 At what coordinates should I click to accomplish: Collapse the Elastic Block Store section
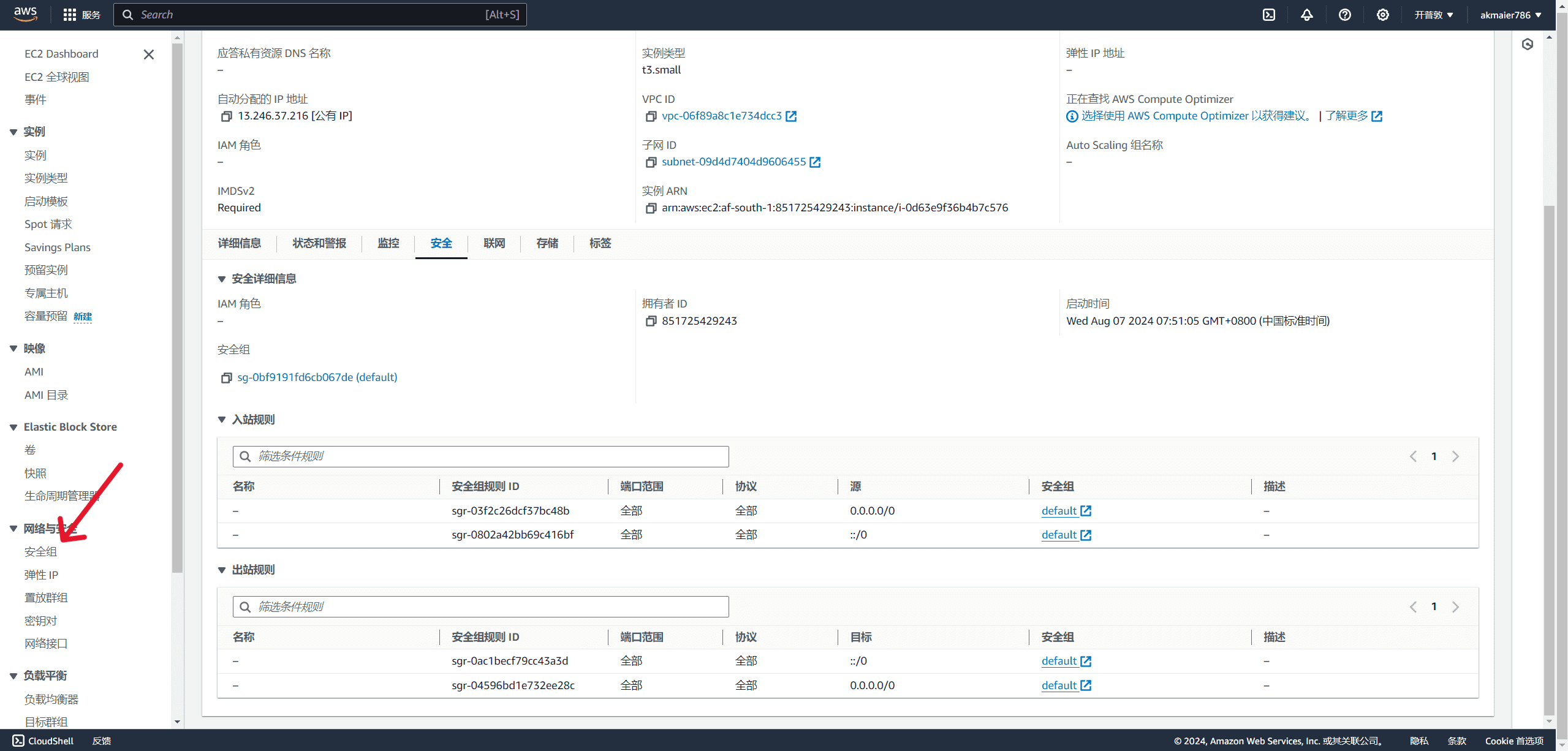[x=13, y=427]
